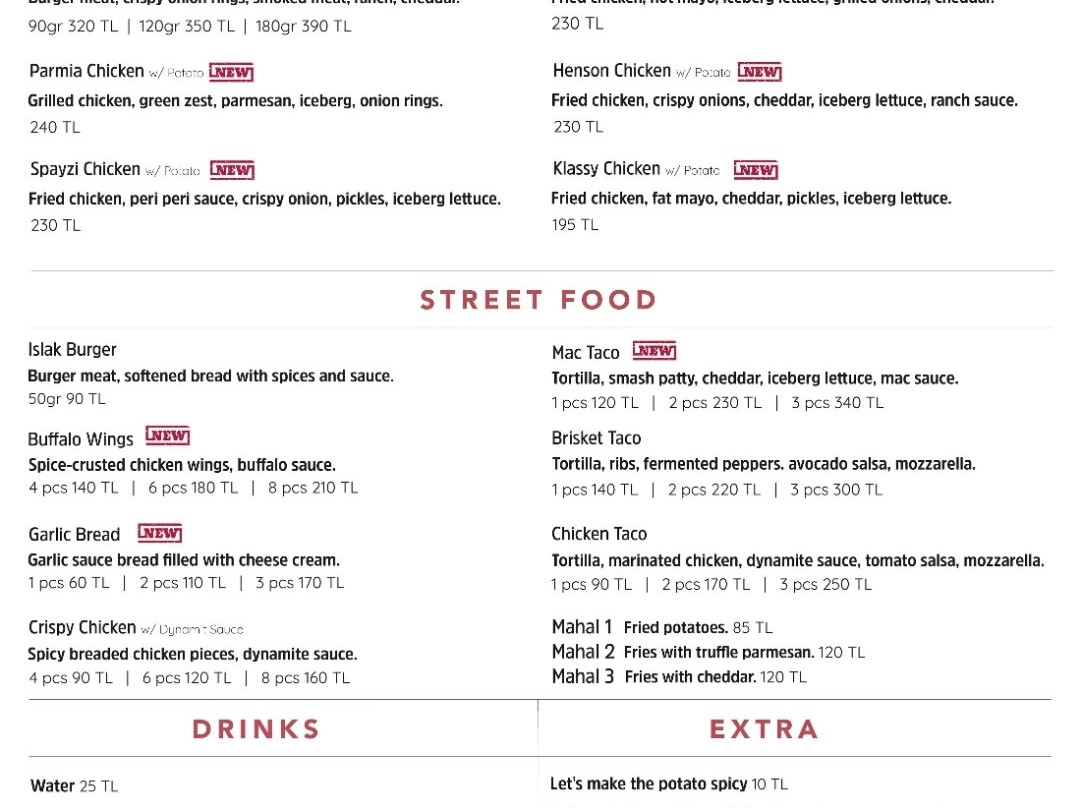Click Let's make the potato spicy extra
Image resolution: width=1080 pixels, height=808 pixels.
669,784
